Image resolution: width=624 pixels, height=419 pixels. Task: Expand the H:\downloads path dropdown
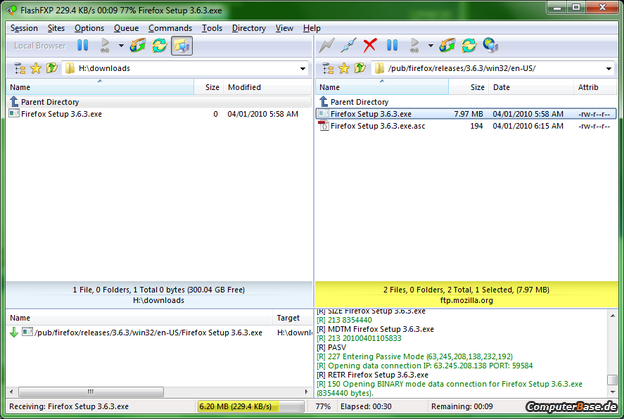[x=303, y=69]
